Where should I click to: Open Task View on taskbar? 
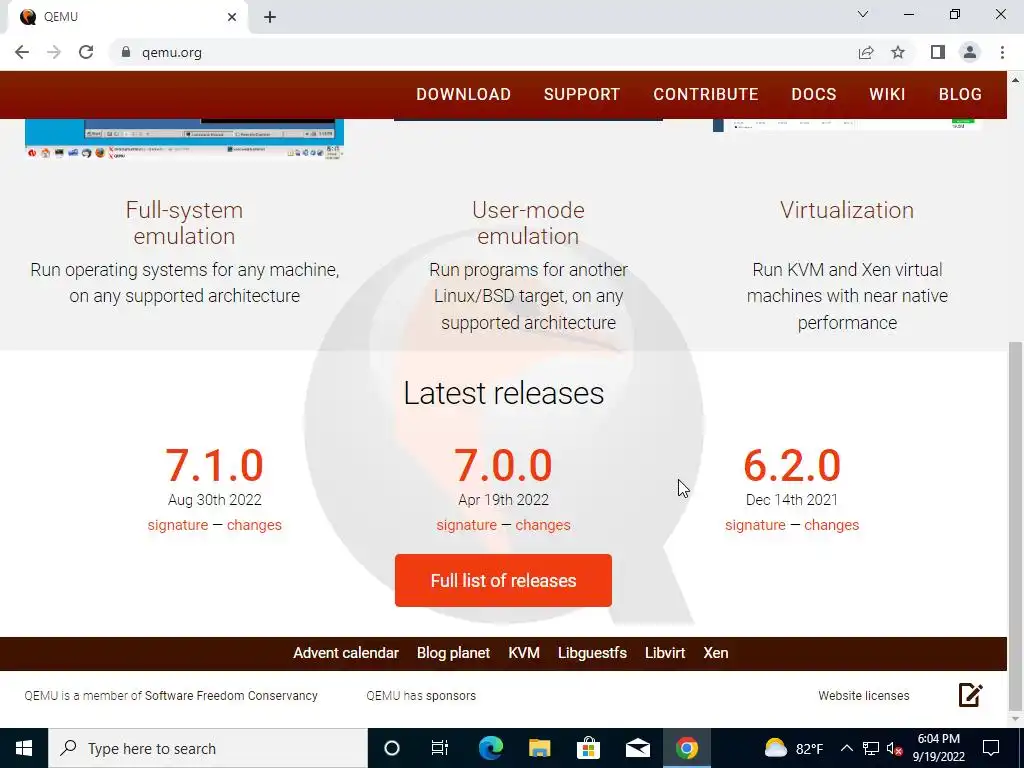tap(440, 748)
